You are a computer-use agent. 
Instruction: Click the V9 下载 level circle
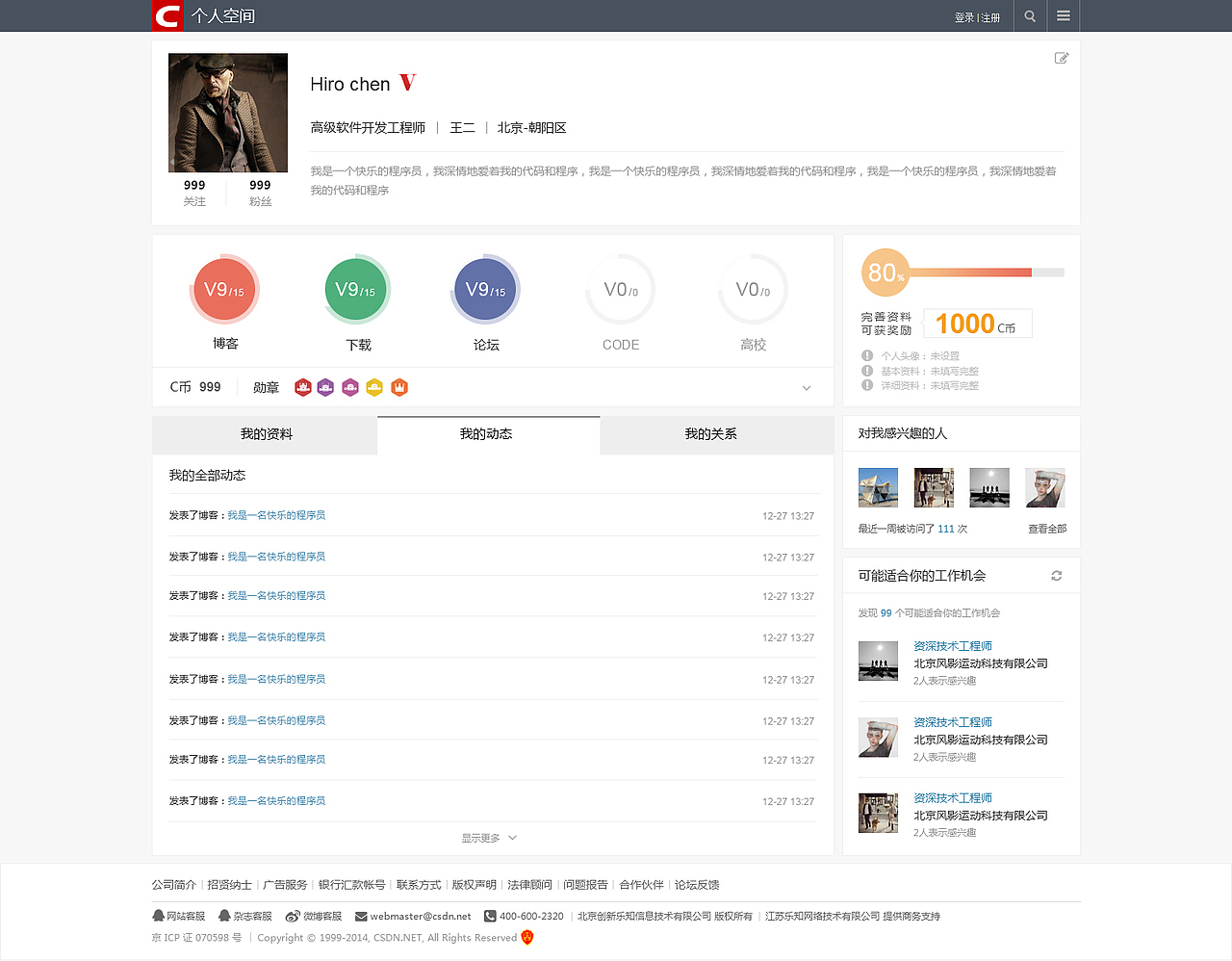coord(356,289)
